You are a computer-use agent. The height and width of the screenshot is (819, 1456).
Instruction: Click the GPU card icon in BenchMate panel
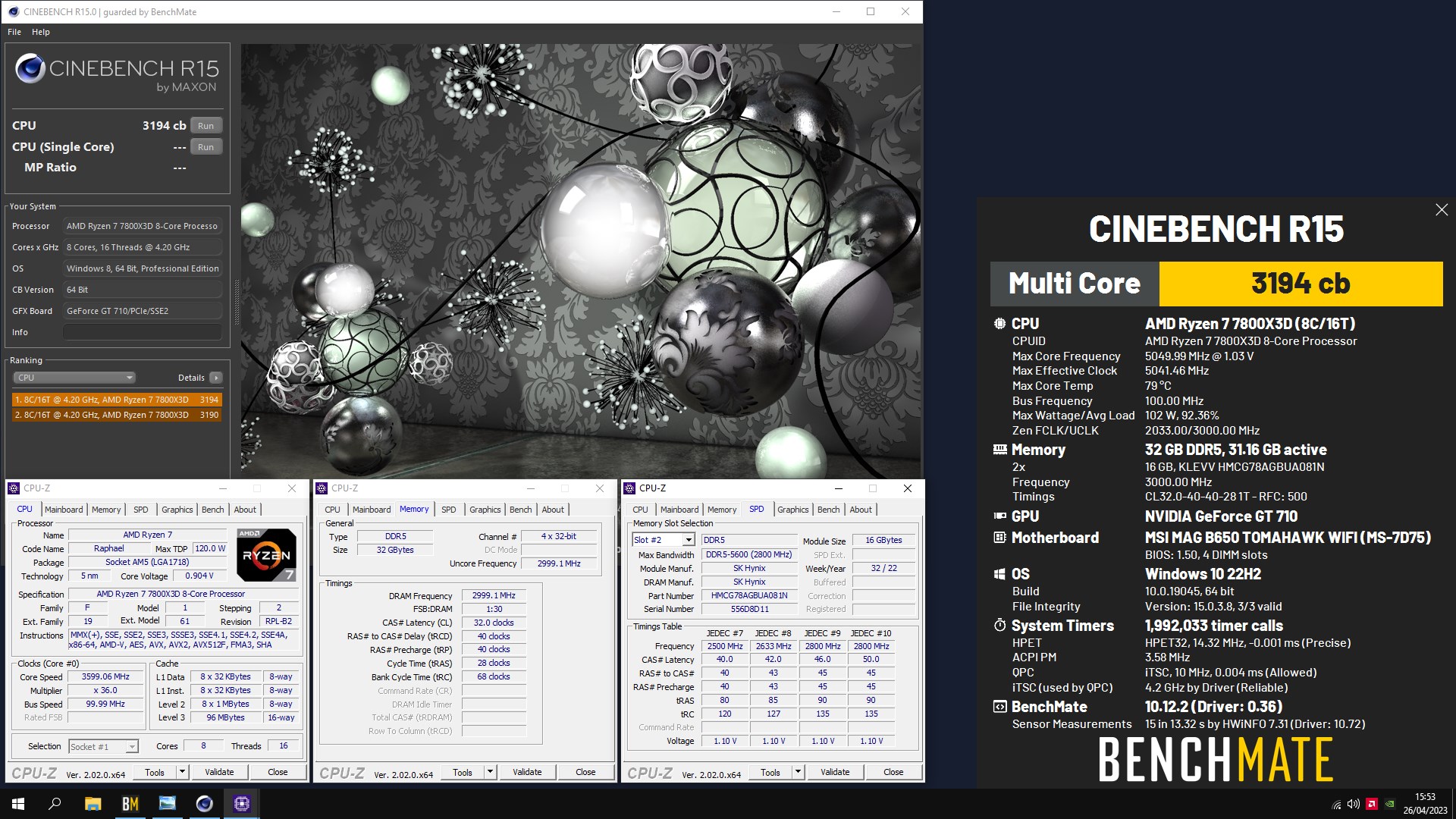tap(999, 516)
